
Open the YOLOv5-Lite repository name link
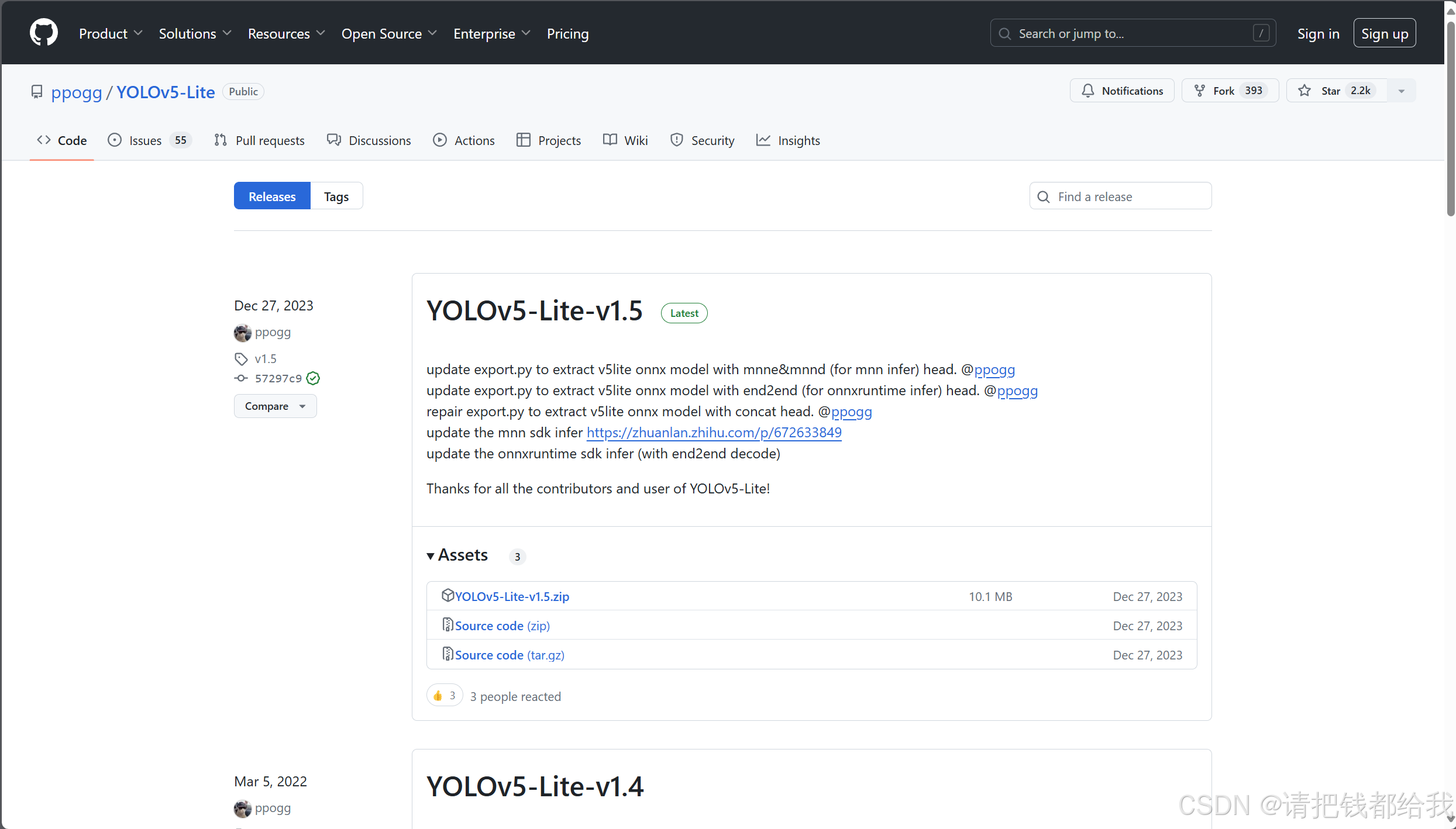[x=166, y=92]
